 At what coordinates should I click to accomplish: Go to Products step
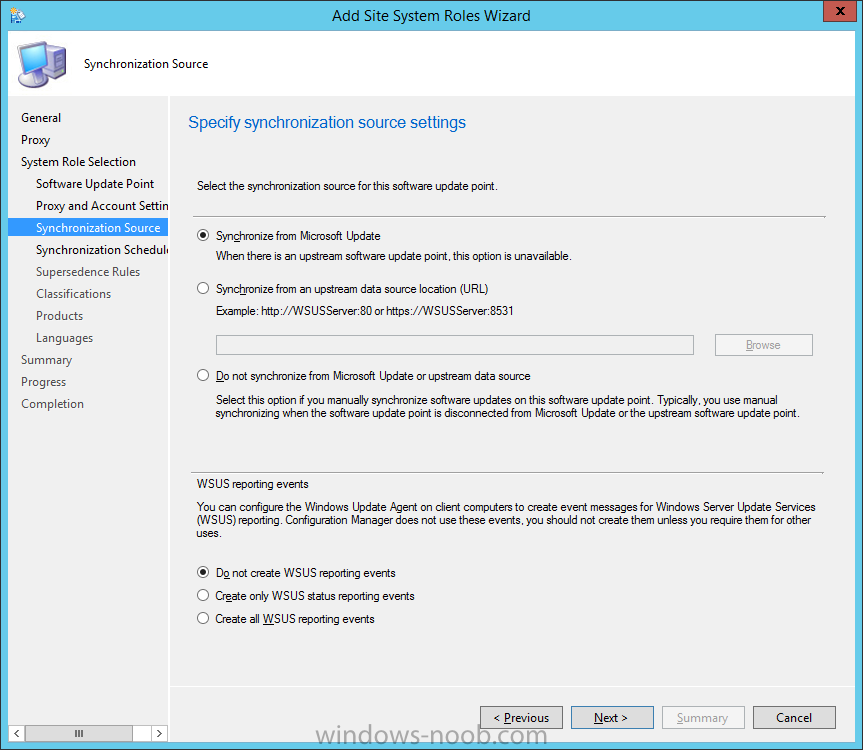pos(59,316)
